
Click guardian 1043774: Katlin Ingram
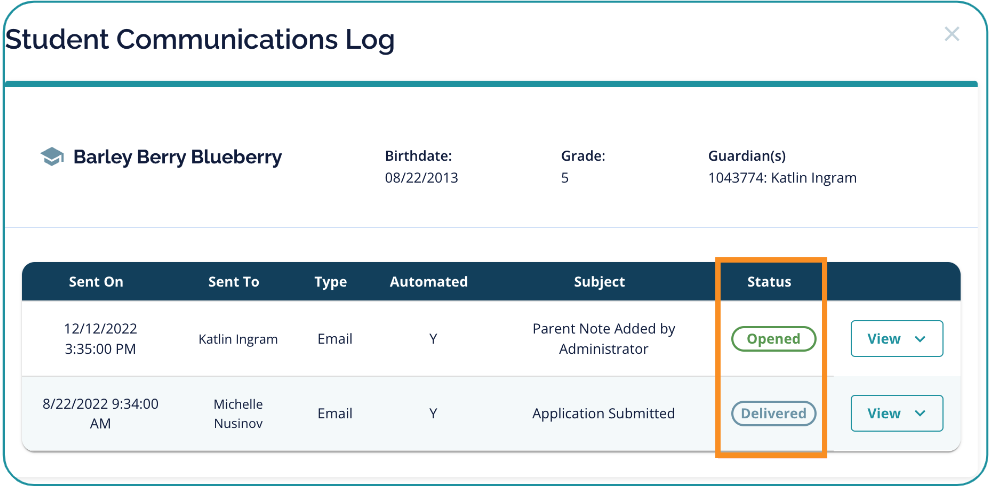(782, 178)
